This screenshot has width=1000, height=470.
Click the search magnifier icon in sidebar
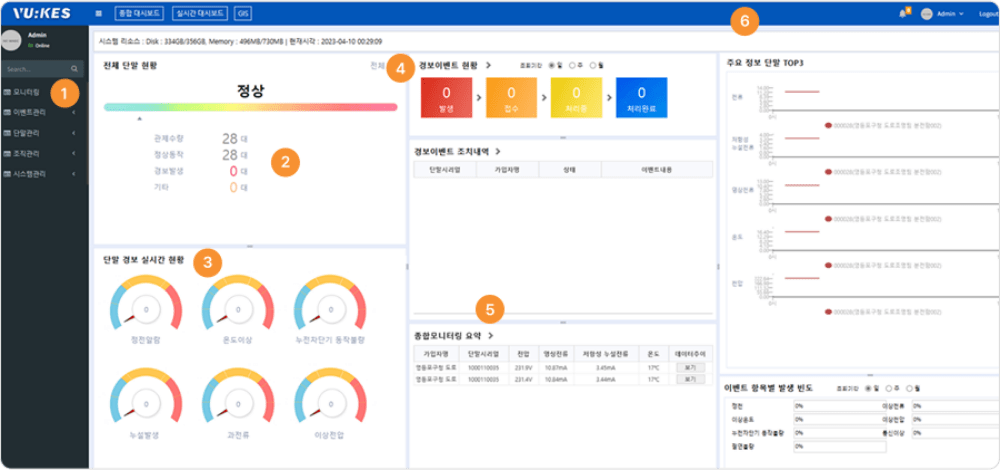click(76, 70)
